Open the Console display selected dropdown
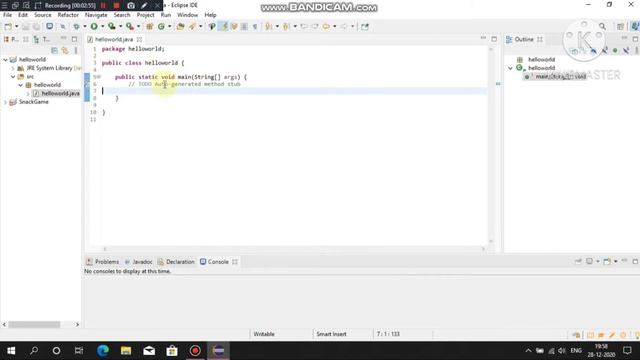 click(x=598, y=261)
